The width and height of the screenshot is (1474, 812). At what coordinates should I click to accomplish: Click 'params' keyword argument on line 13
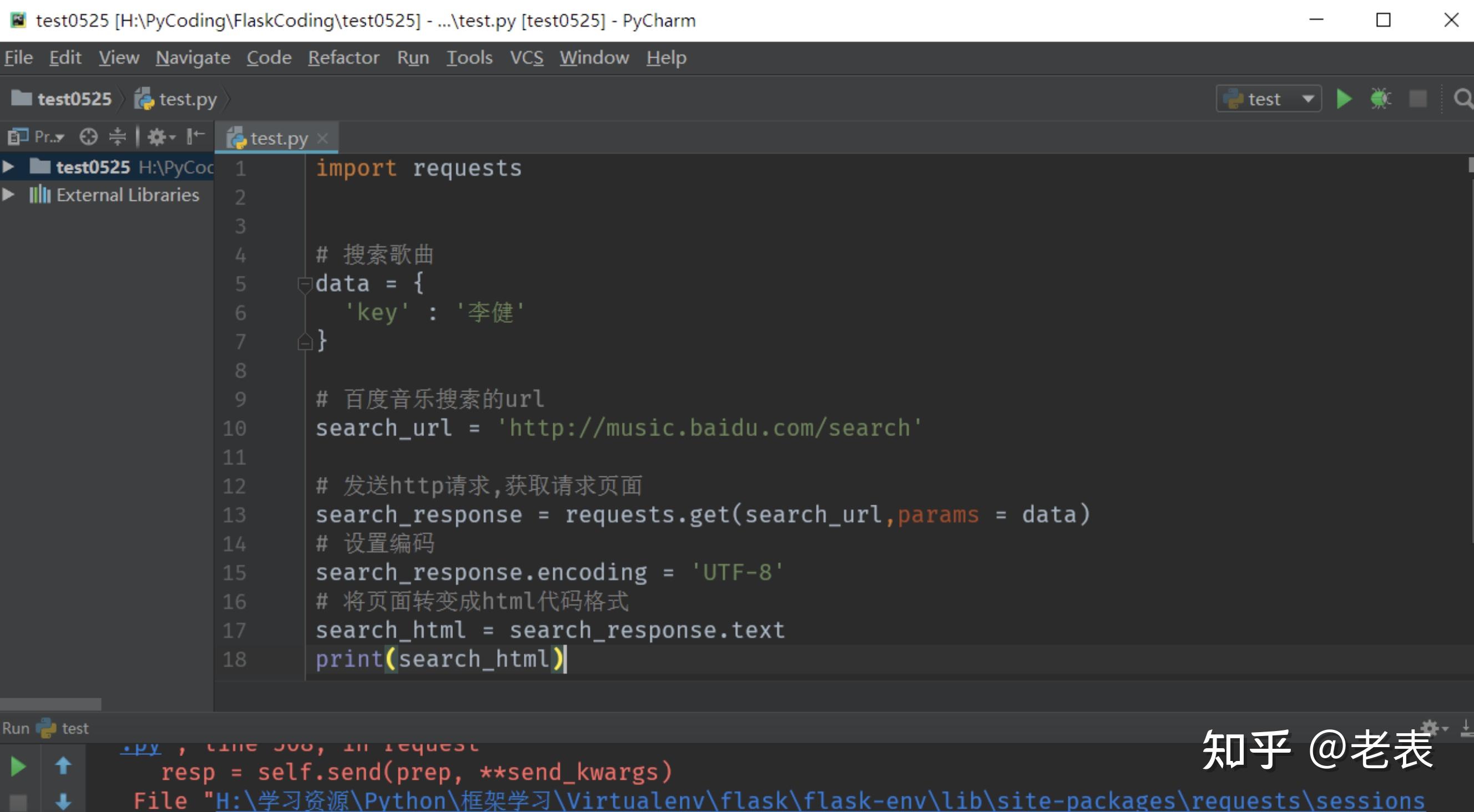pyautogui.click(x=938, y=515)
